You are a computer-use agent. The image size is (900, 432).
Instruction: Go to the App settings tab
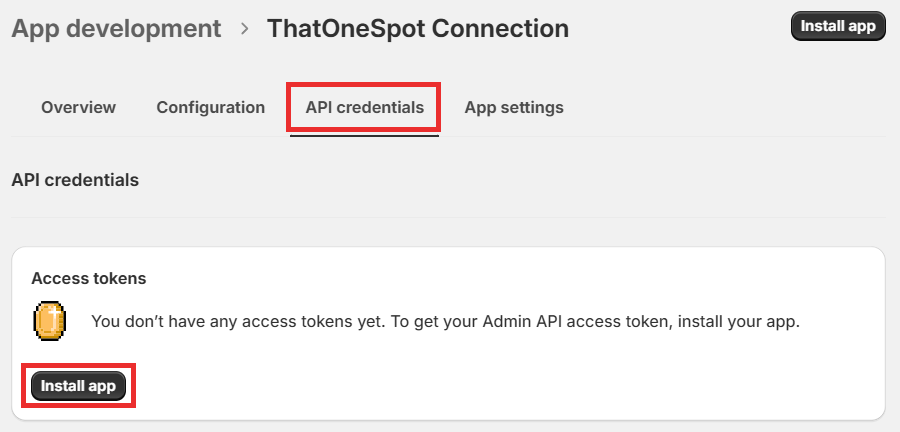click(x=514, y=107)
